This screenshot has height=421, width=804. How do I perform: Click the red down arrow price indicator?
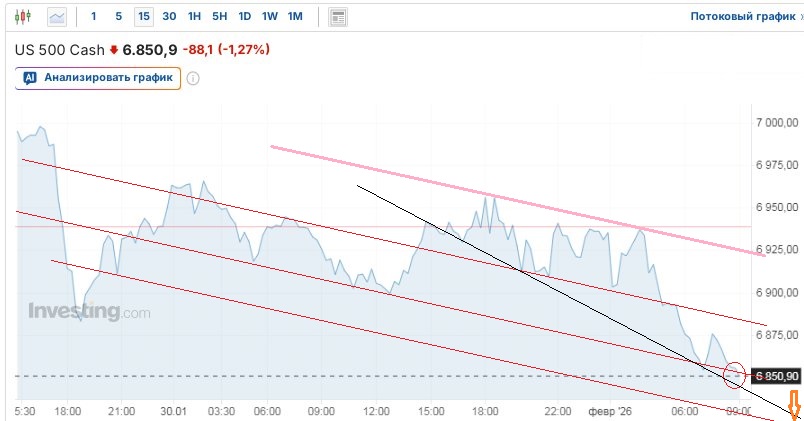114,49
